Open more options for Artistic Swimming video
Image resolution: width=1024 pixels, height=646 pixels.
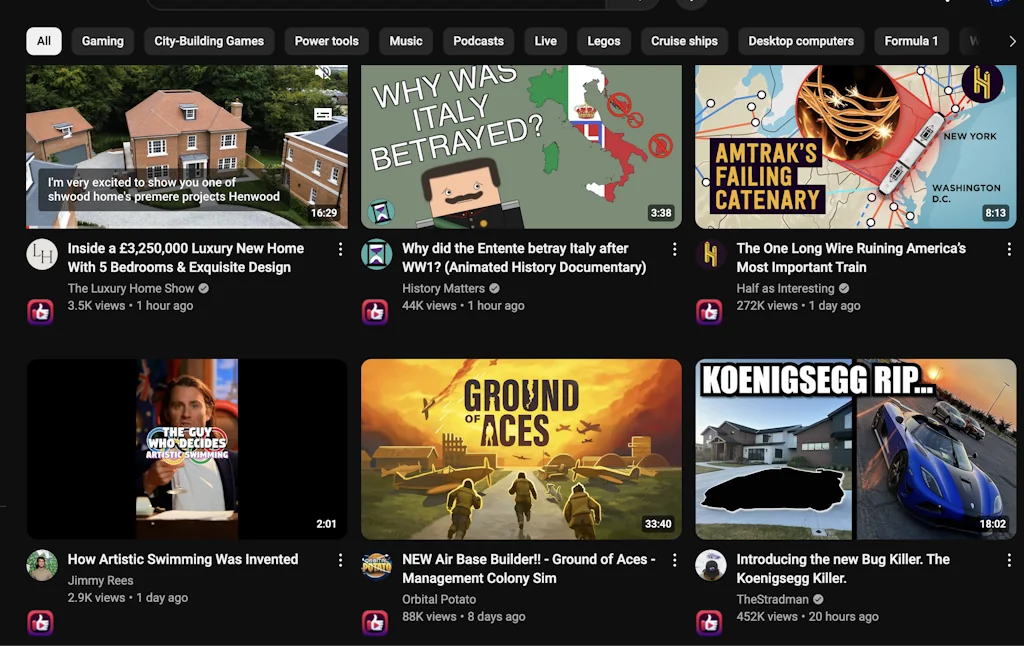tap(340, 560)
